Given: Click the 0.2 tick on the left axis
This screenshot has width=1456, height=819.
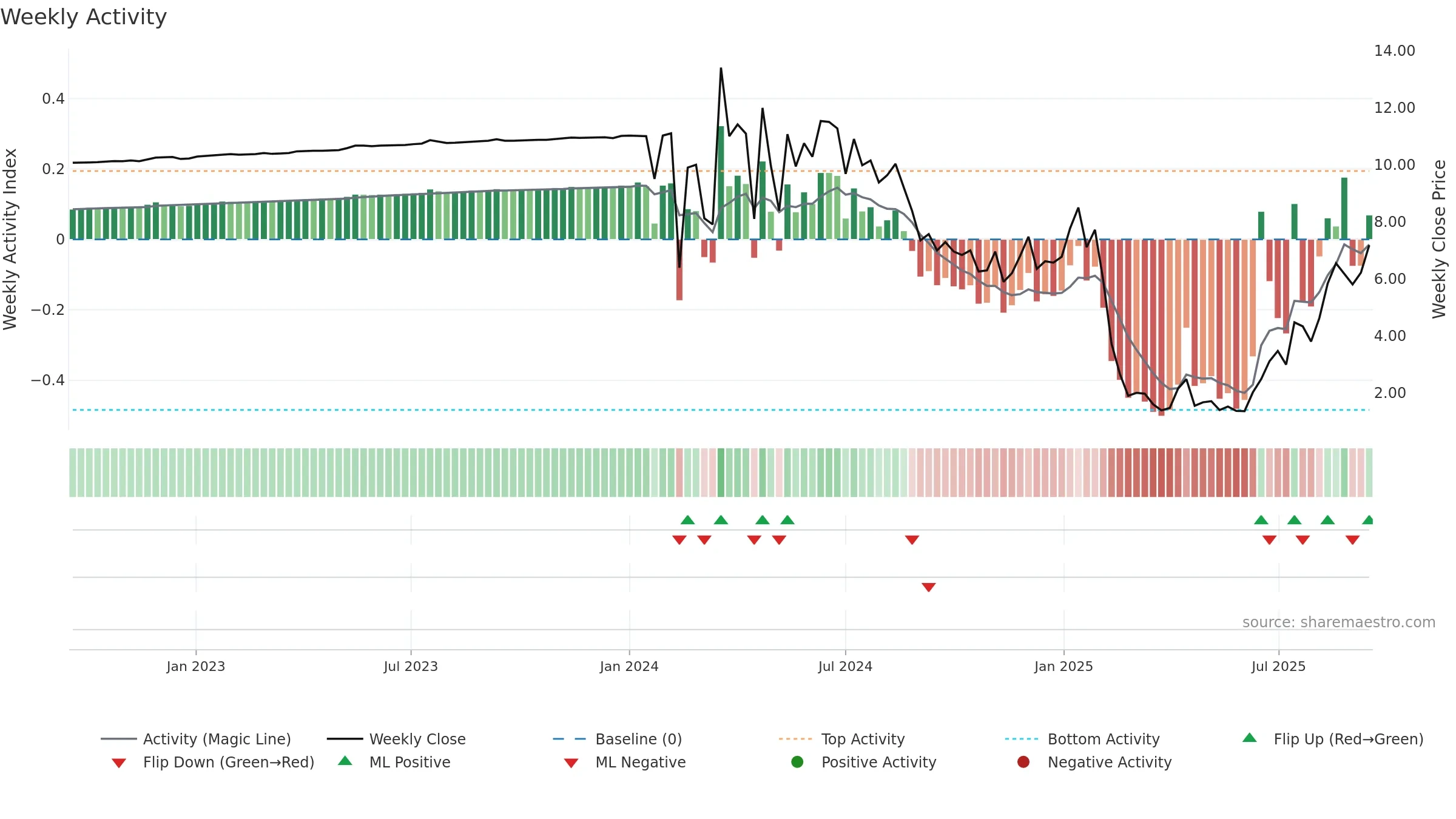Looking at the screenshot, I should coord(53,169).
